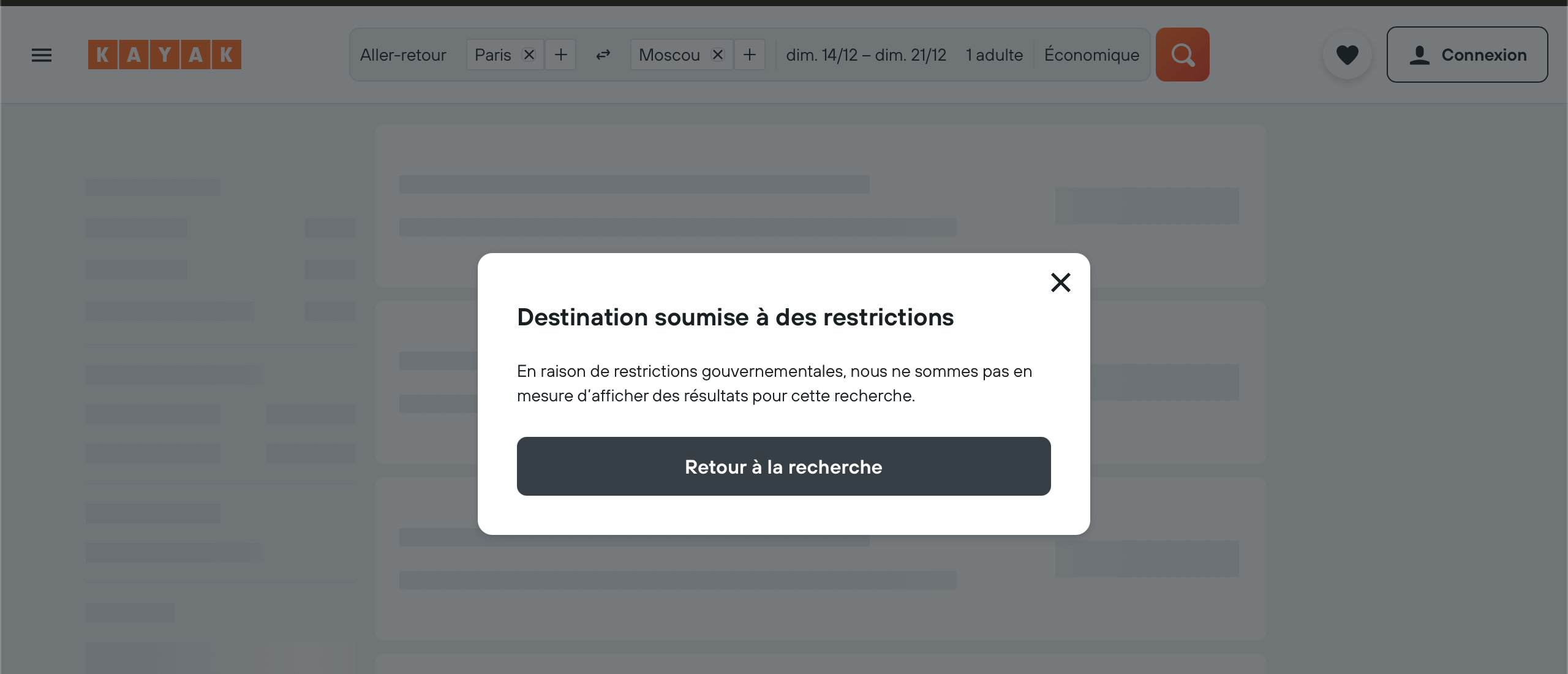Add another destination with plus icon

[750, 55]
